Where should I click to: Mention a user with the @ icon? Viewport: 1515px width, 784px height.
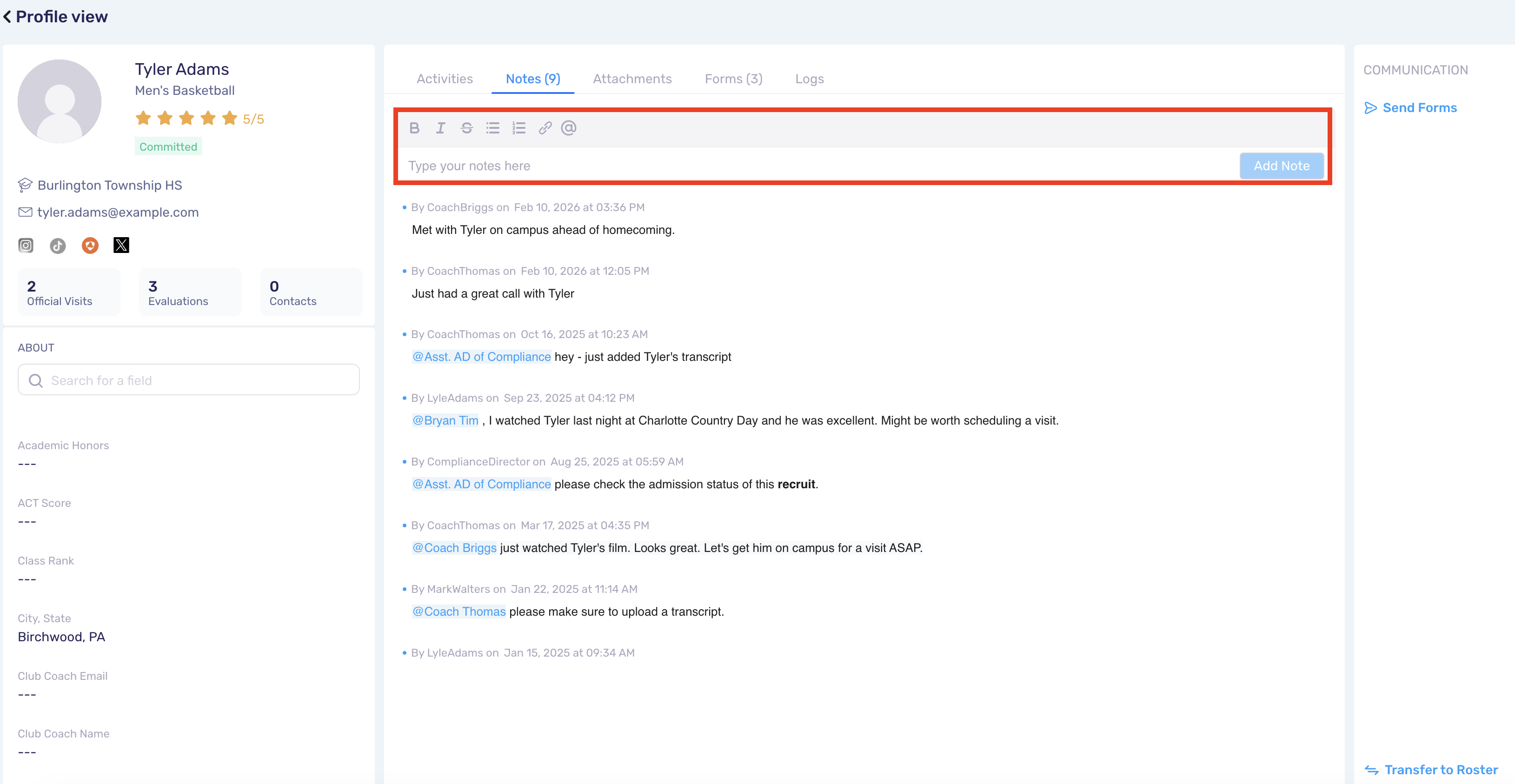569,127
